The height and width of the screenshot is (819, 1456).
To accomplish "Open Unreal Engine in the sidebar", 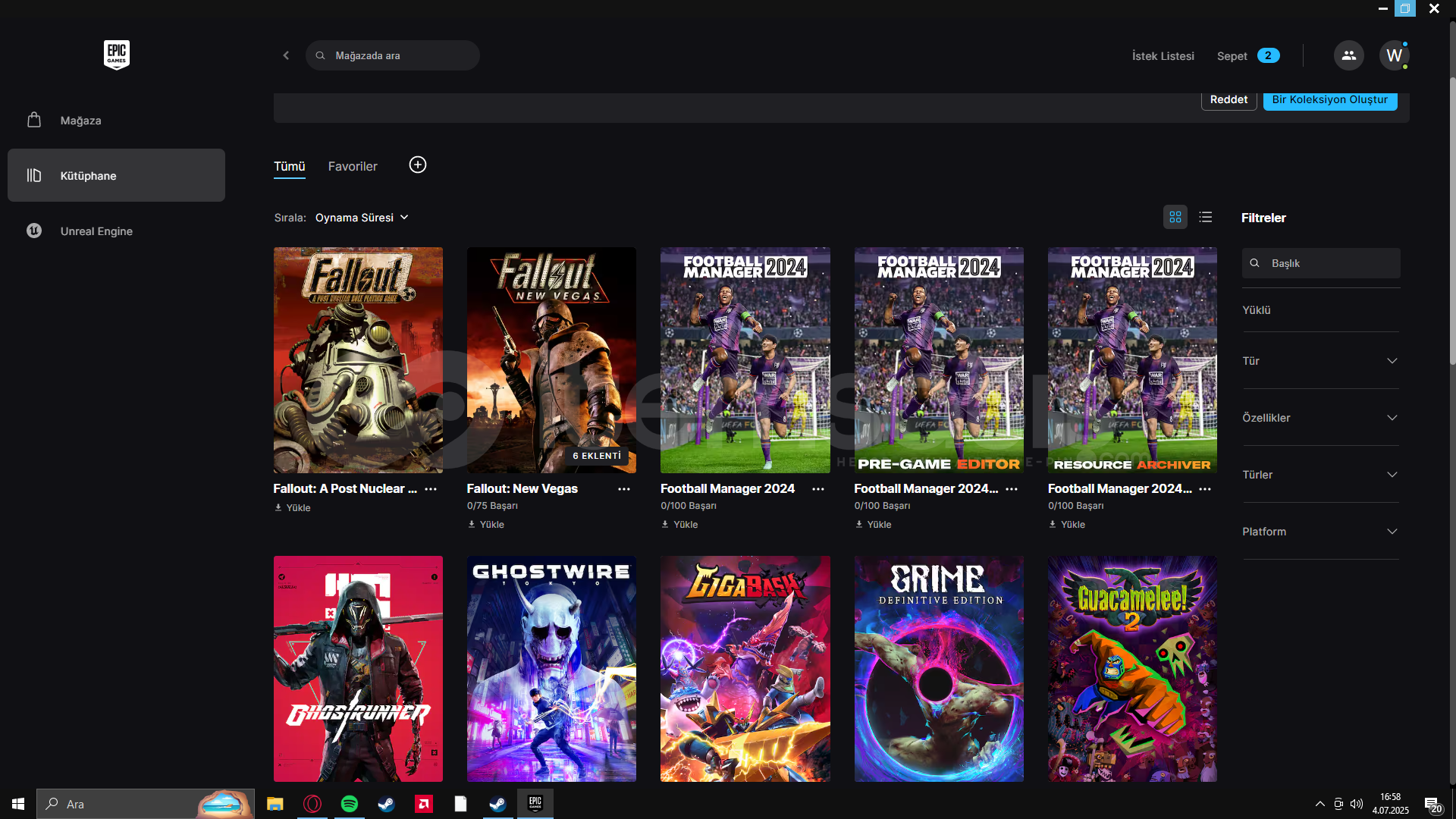I will [116, 231].
